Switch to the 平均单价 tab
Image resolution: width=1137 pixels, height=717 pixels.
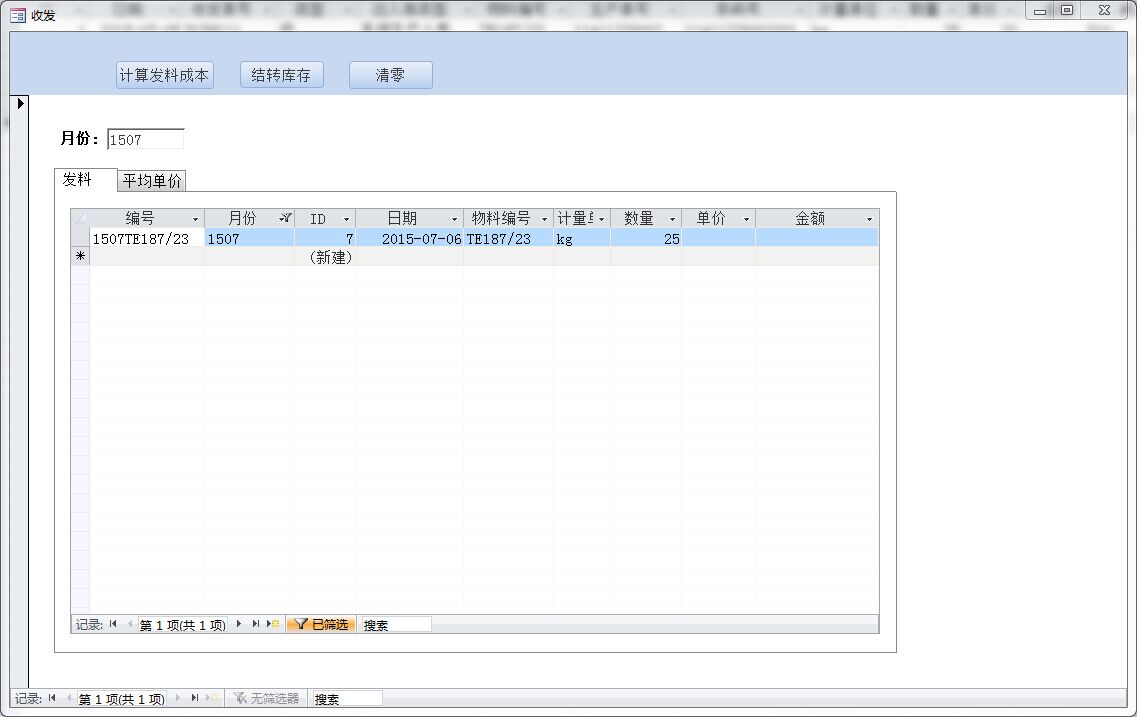(152, 181)
